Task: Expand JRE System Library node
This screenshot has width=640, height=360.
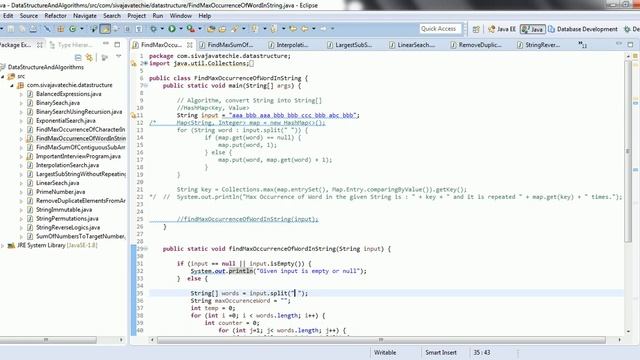Action: [x=3, y=246]
